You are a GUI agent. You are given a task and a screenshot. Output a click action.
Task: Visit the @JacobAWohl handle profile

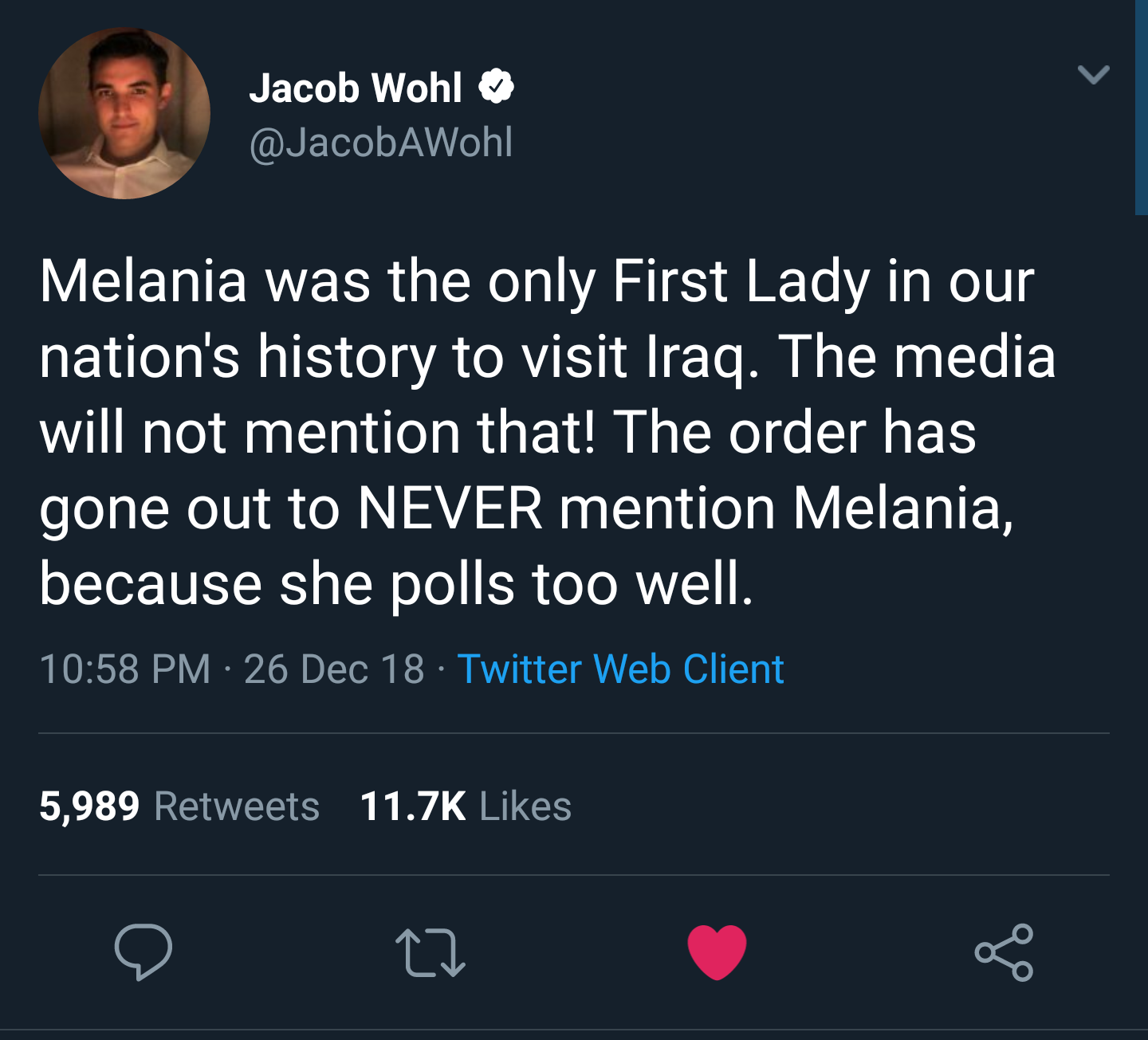click(381, 143)
